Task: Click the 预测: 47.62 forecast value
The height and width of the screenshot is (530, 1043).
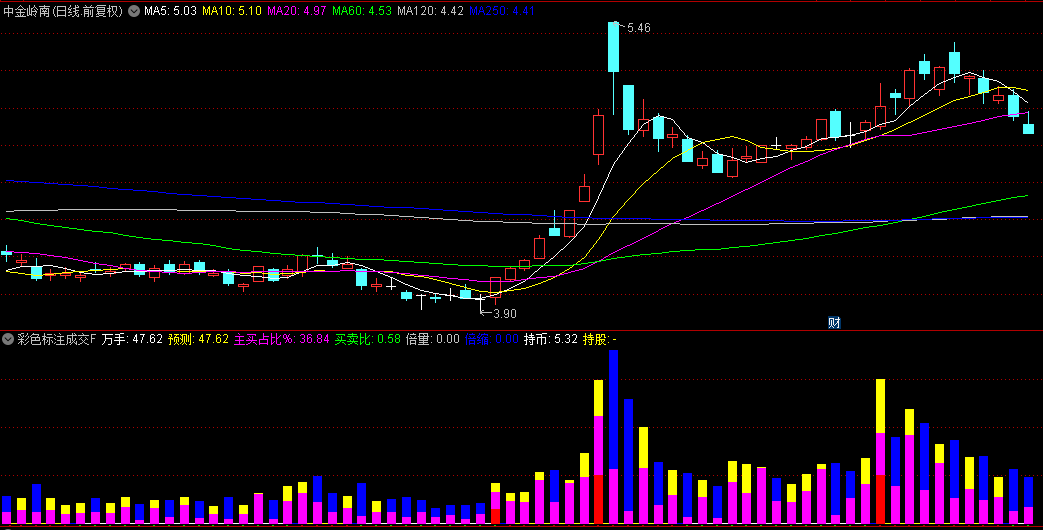Action: tap(198, 339)
